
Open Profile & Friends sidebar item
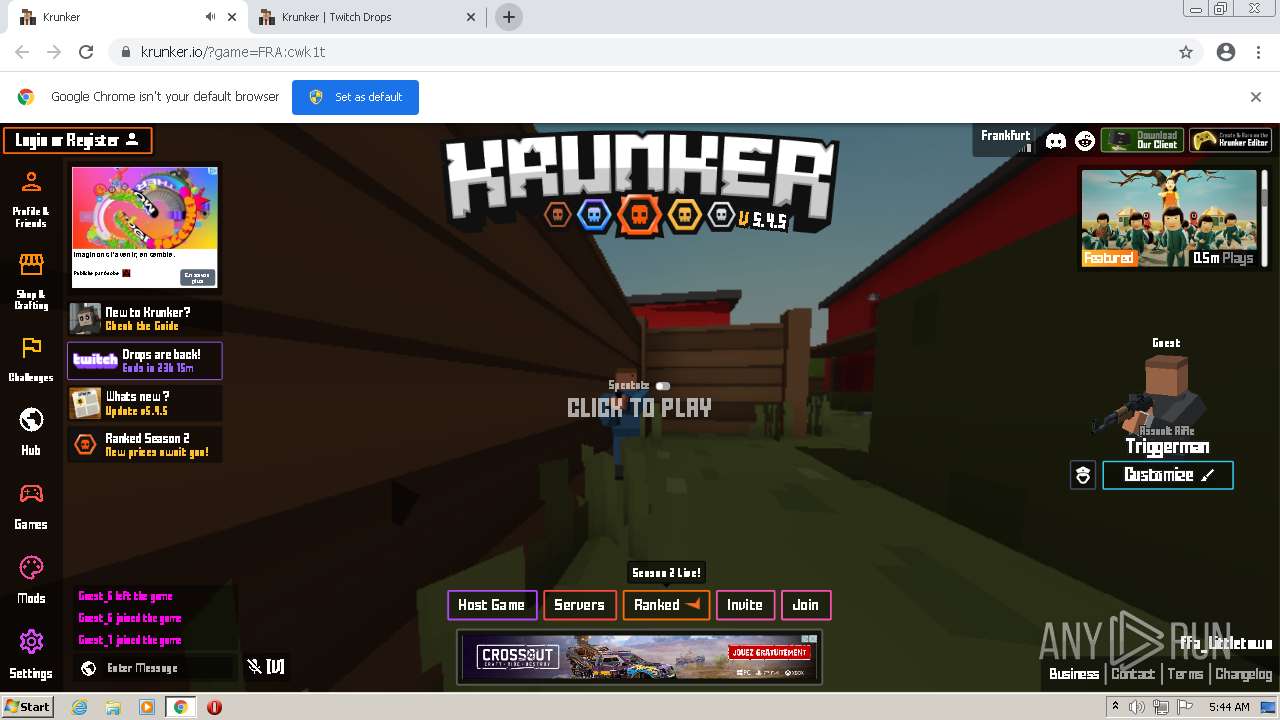pos(31,199)
